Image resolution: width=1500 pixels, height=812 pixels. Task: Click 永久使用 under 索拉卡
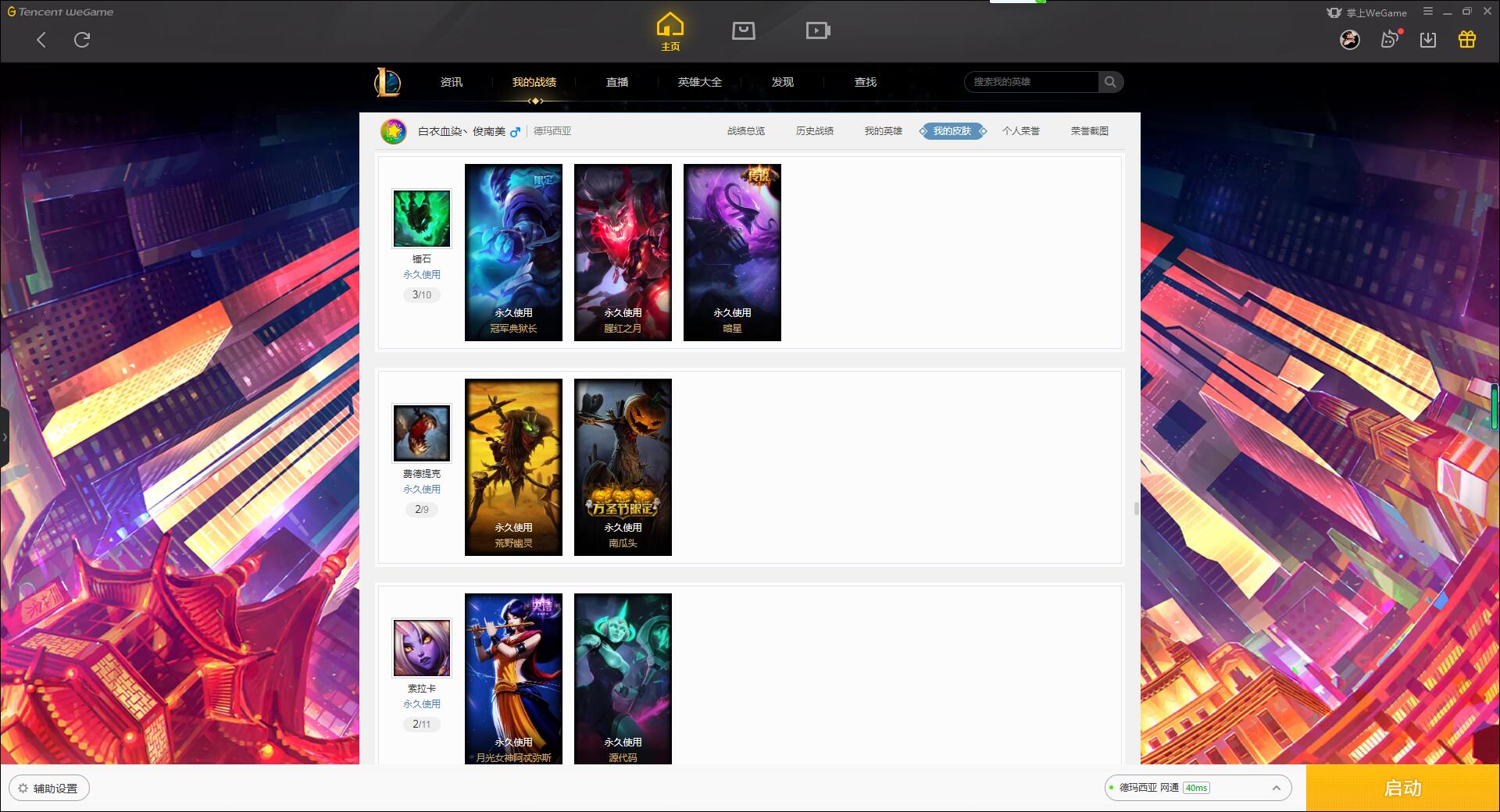[x=422, y=704]
